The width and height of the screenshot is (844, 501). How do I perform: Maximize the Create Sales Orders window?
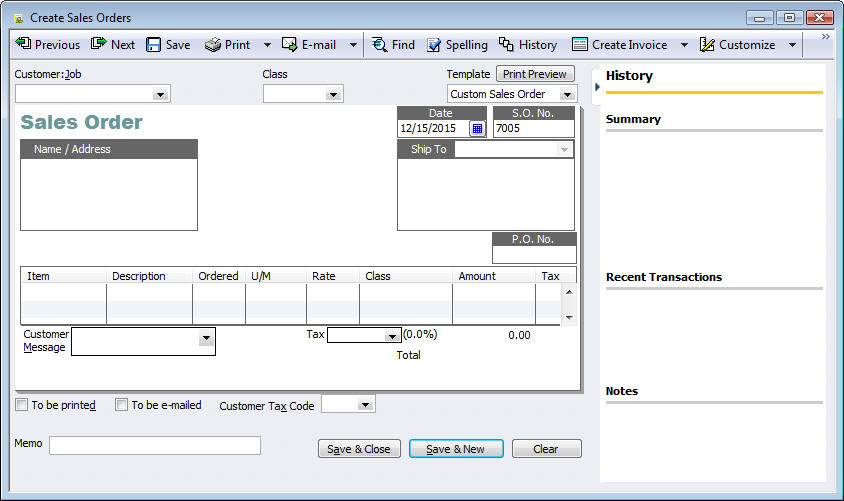click(x=789, y=18)
